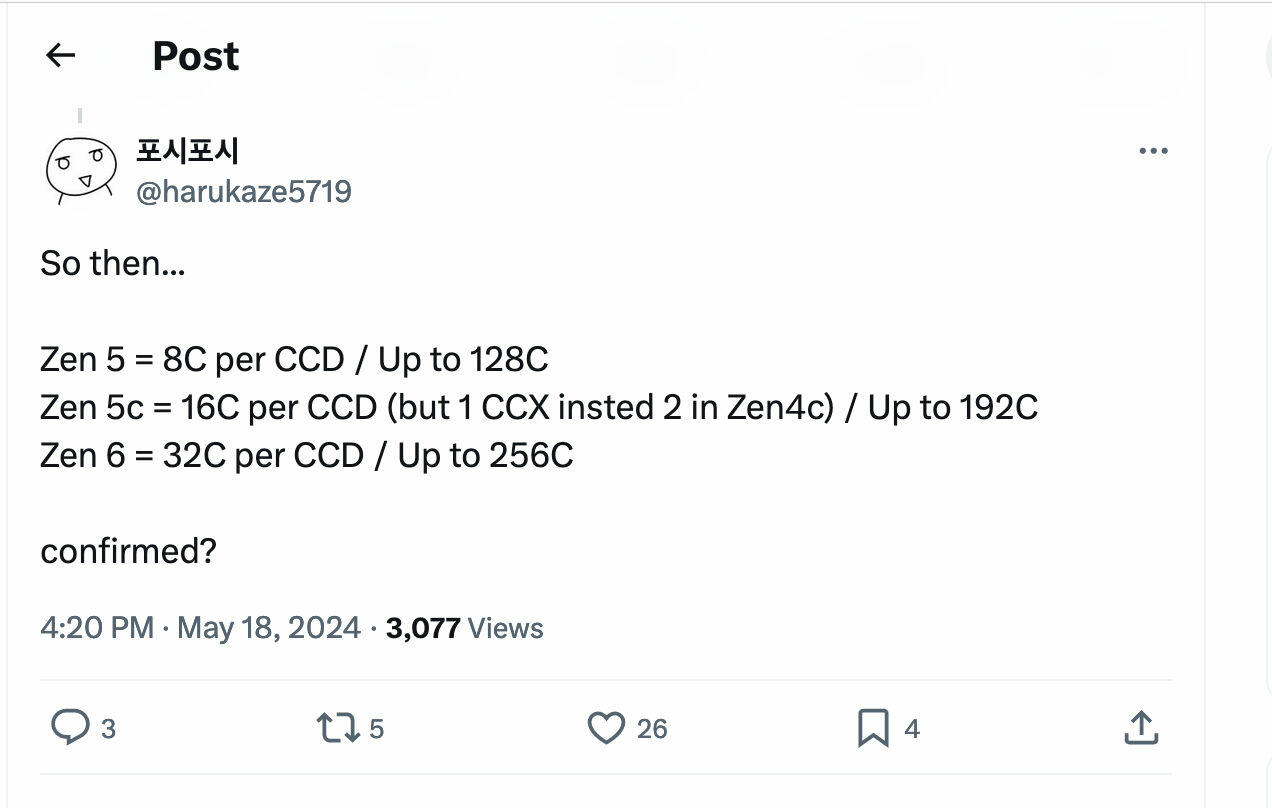Click the reply count number 3
Screen dimensions: 1272x808
click(x=108, y=729)
